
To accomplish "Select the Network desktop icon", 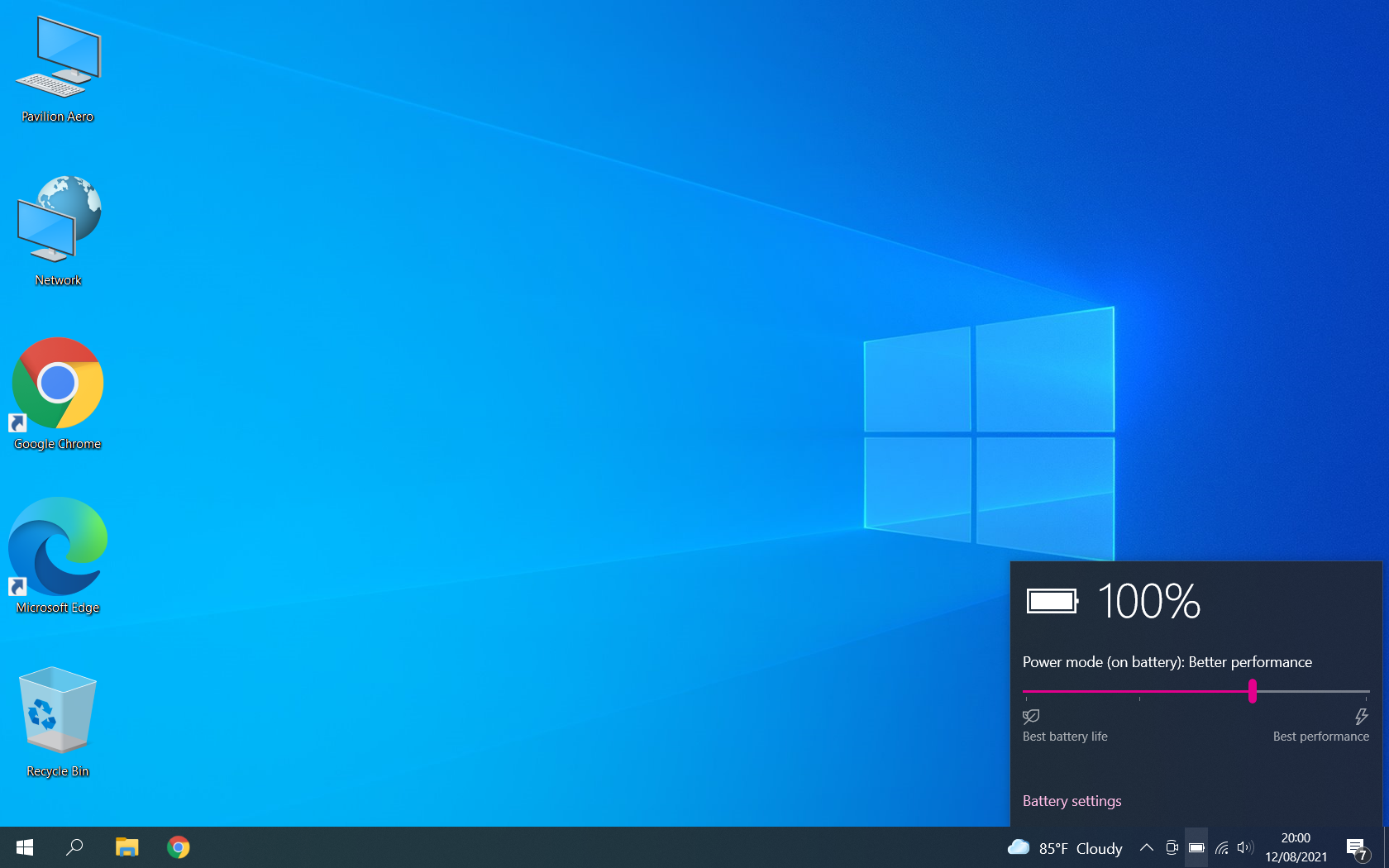I will click(58, 231).
